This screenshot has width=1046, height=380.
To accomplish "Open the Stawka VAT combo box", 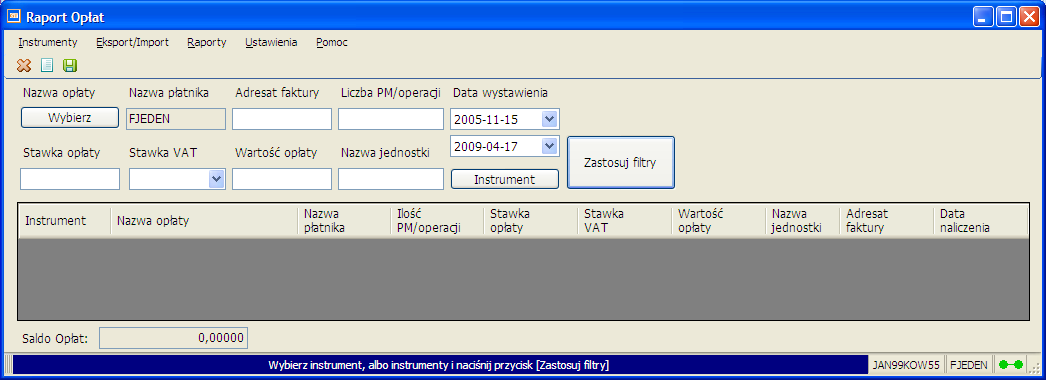I will coord(177,179).
